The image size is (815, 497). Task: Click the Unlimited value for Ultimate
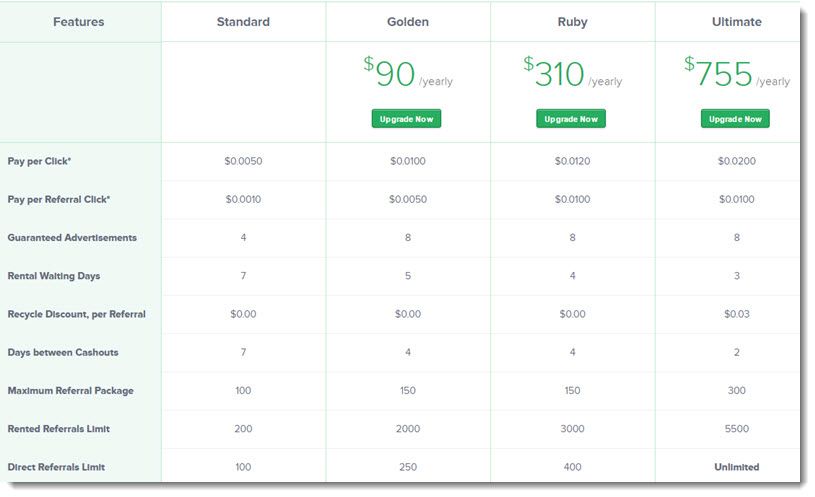(737, 467)
